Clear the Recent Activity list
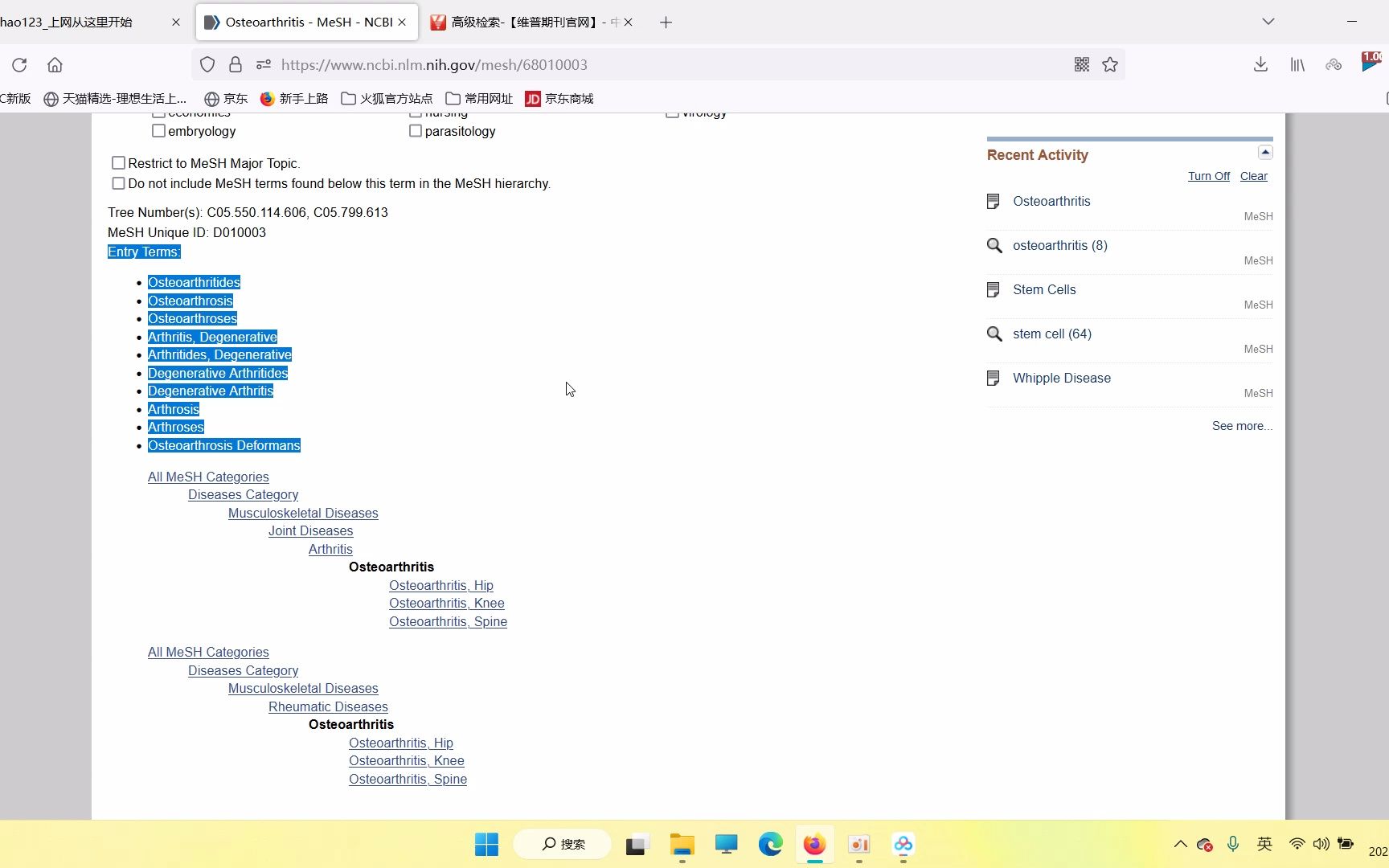The image size is (1389, 868). 1254,177
